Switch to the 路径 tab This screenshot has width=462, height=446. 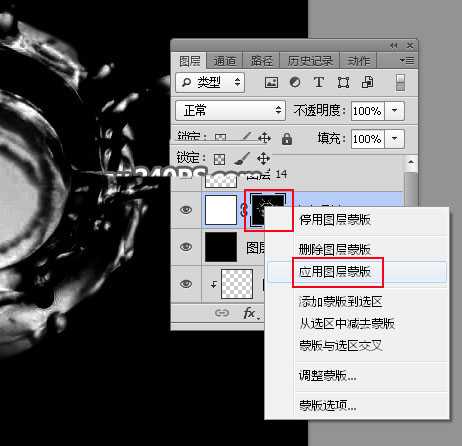point(261,61)
